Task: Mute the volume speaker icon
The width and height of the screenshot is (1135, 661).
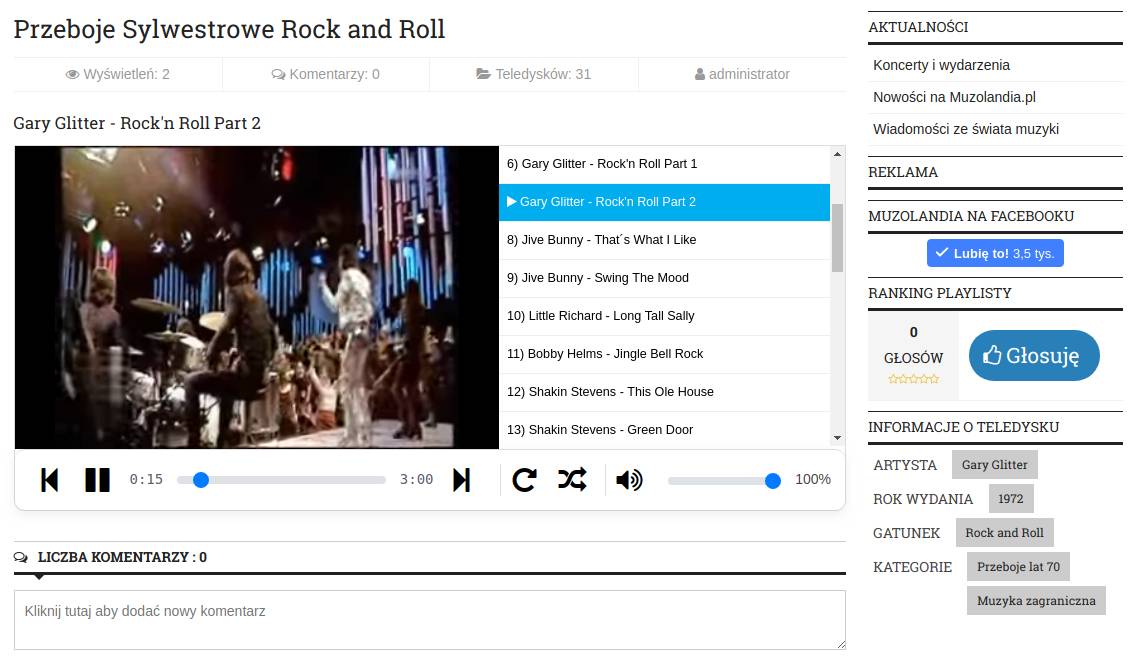Action: click(629, 480)
